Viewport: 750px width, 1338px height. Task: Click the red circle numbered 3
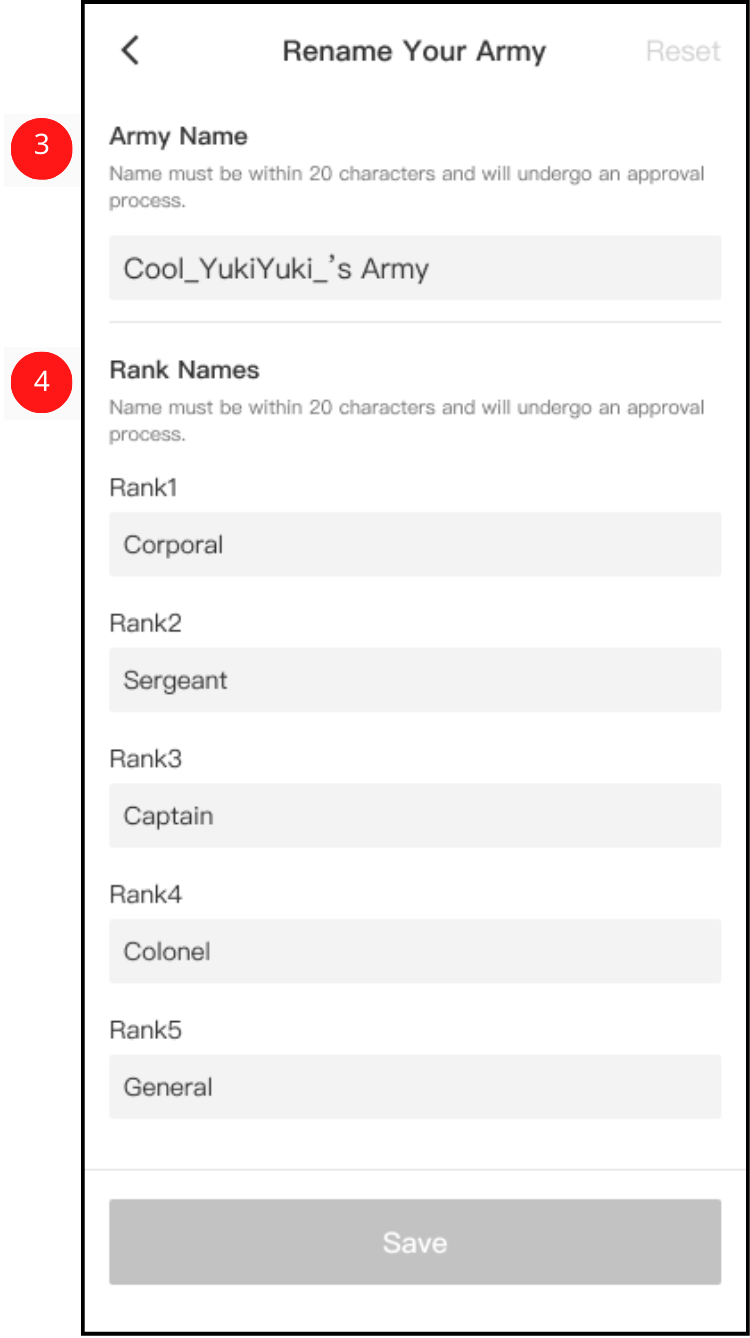pos(41,146)
